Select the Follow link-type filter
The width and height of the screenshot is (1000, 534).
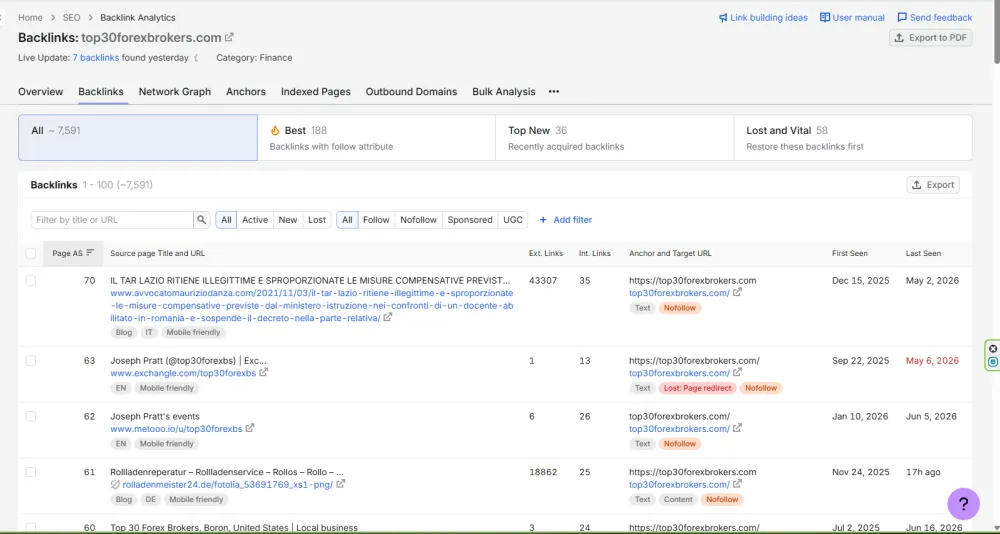coord(376,219)
